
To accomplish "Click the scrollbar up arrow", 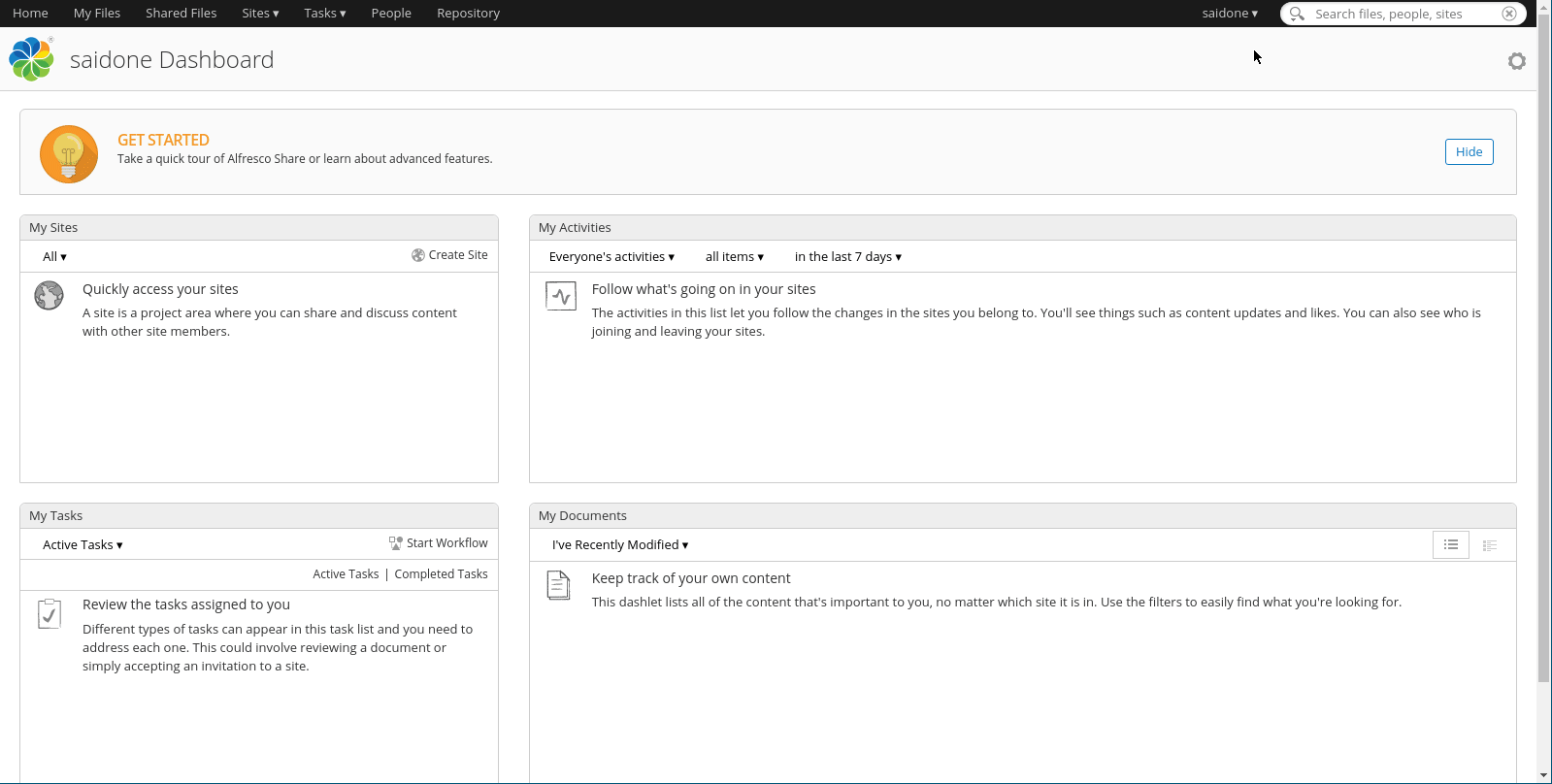I will 1544,6.
